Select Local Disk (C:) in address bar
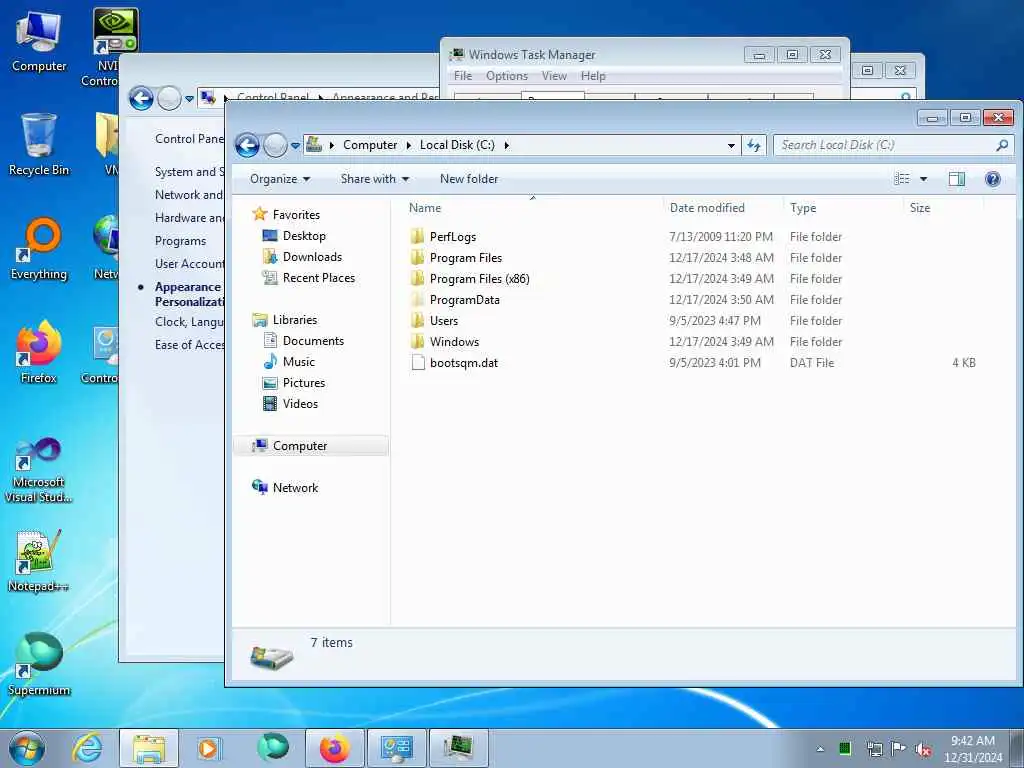The height and width of the screenshot is (768, 1024). coord(457,145)
